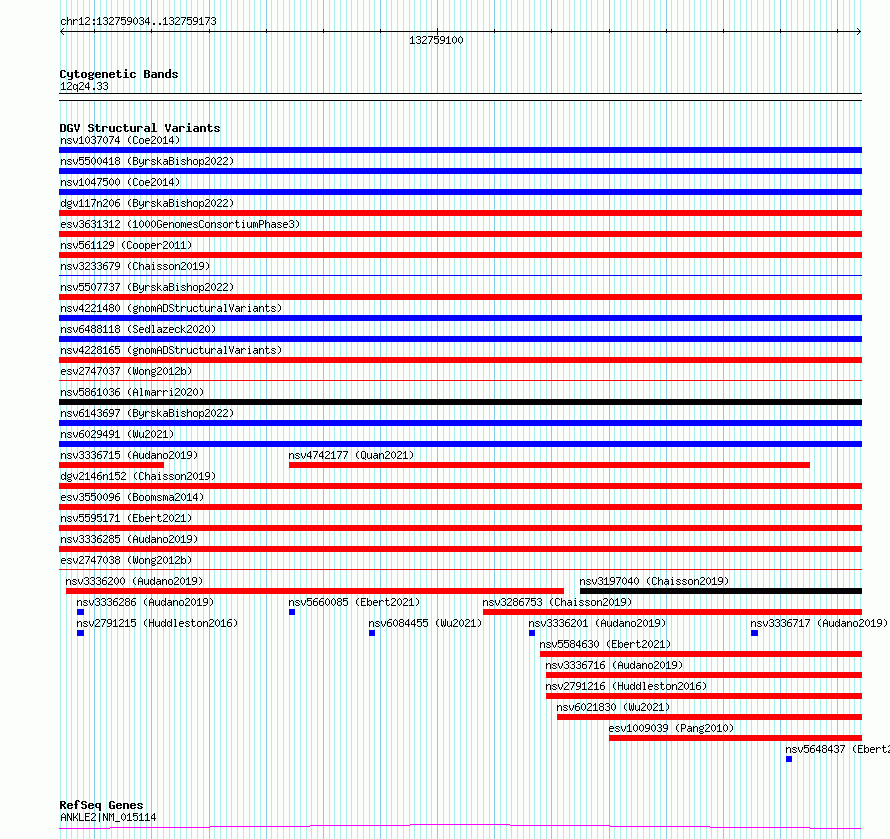Screen dimensions: 890x839
Task: Click the short red bar under nsv3336715
Action: (112, 465)
